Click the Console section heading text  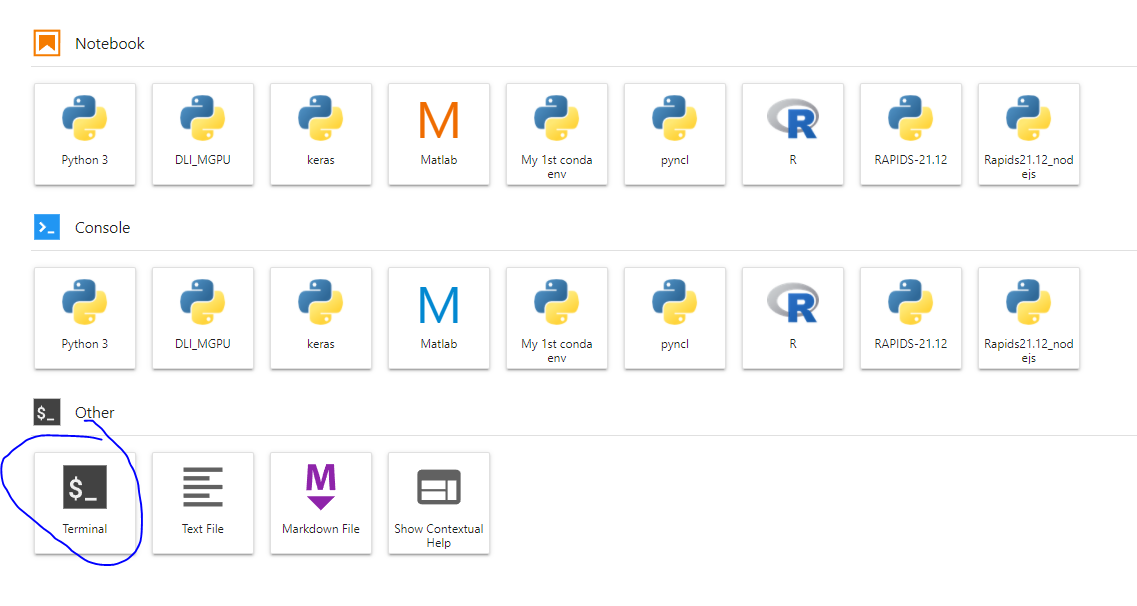point(102,228)
